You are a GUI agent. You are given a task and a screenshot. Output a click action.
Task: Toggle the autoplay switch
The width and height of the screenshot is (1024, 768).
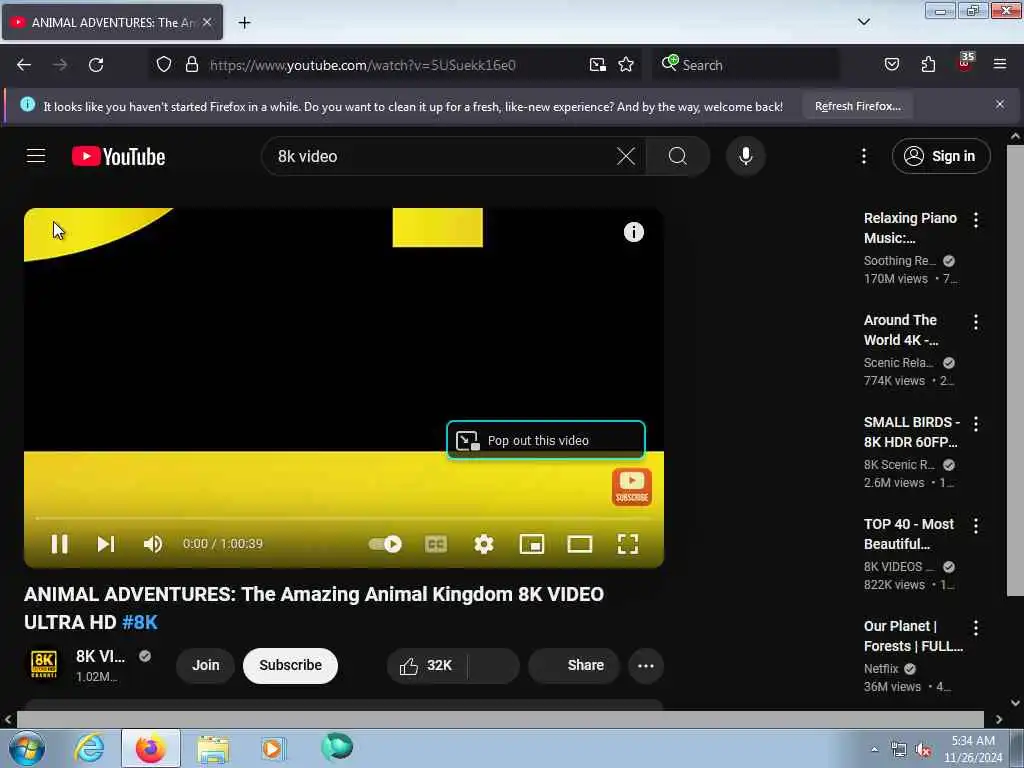click(x=385, y=544)
